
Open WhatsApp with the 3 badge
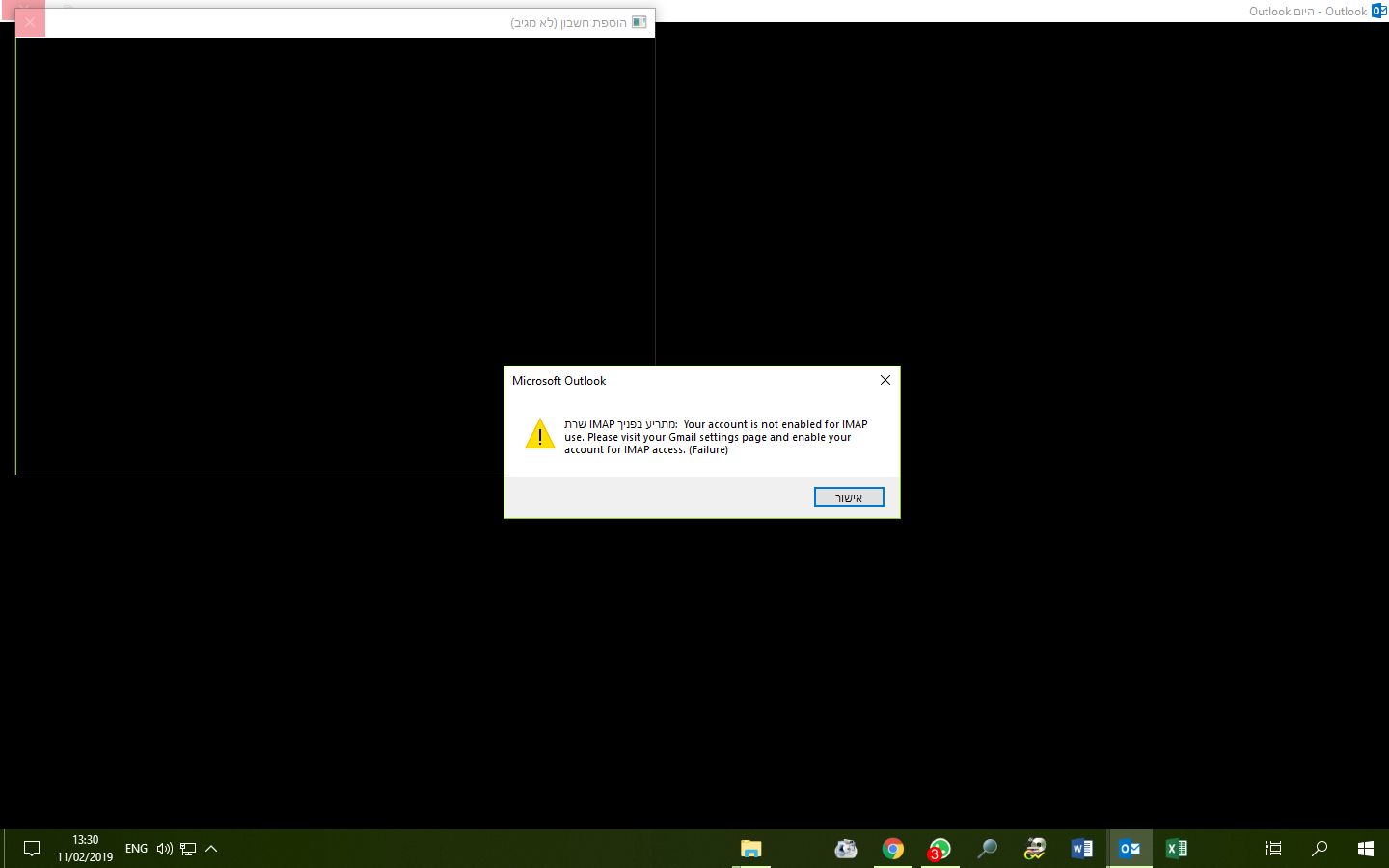[940, 849]
